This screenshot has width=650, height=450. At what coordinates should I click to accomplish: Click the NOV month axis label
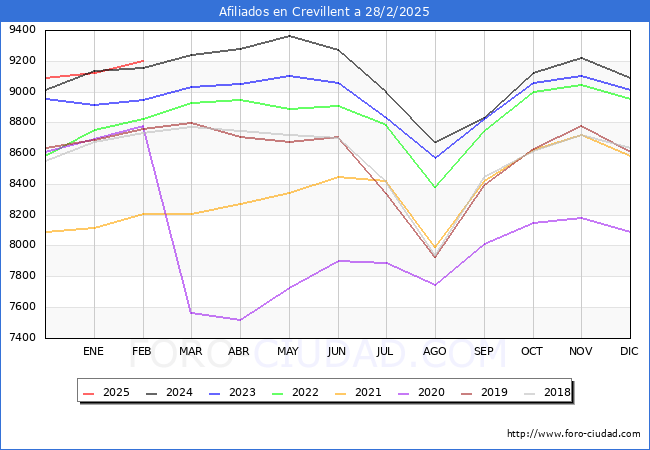tap(580, 351)
